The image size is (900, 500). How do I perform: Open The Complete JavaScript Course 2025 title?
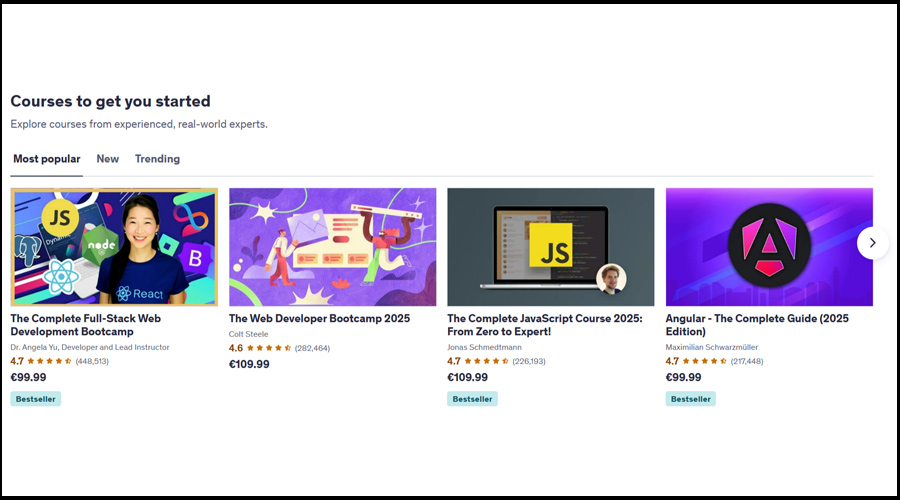[545, 325]
